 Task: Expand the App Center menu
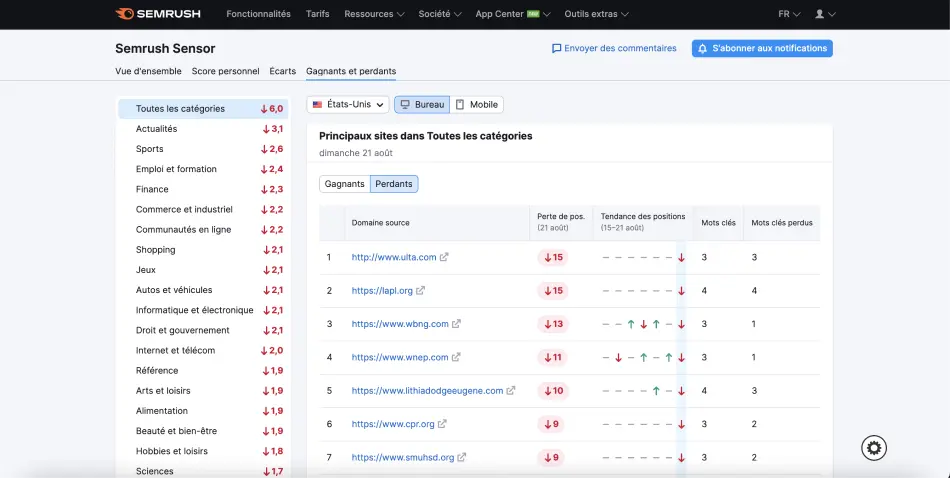(x=513, y=14)
